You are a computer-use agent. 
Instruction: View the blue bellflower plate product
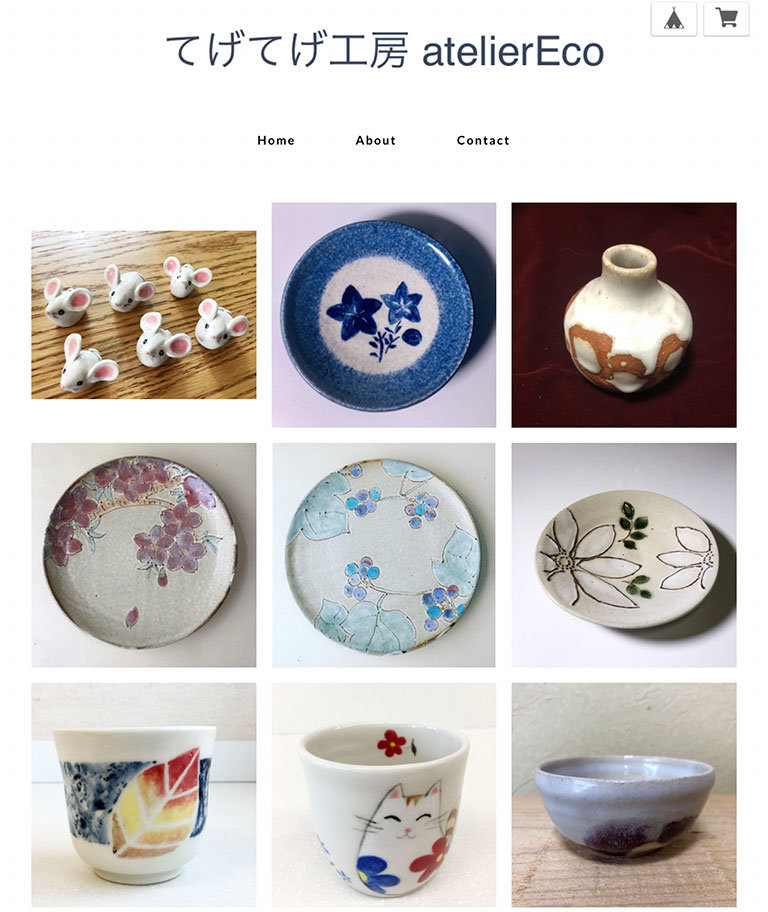pyautogui.click(x=384, y=315)
